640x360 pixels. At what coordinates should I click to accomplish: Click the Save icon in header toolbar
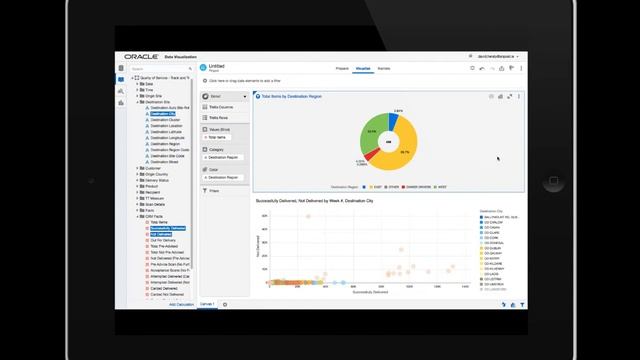coord(472,68)
